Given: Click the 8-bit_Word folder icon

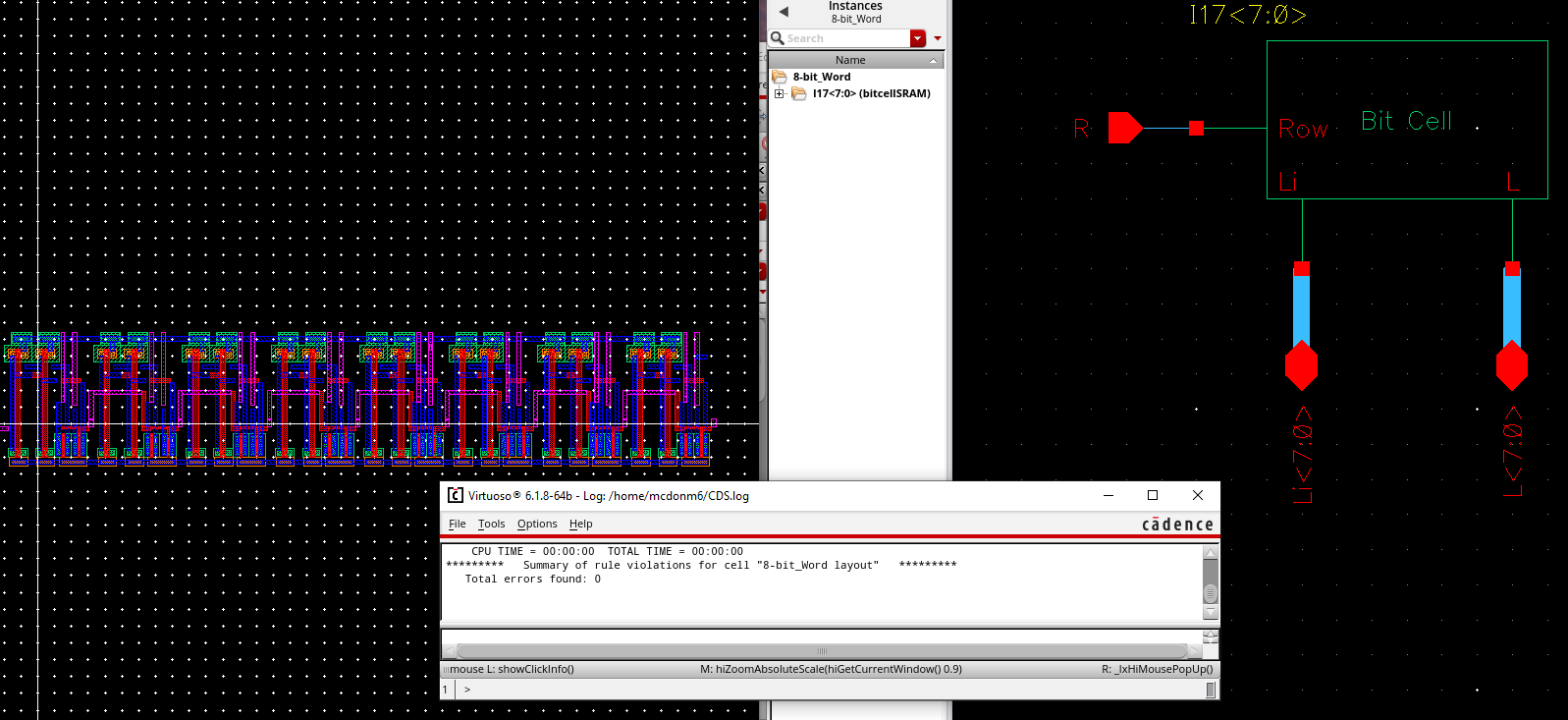Looking at the screenshot, I should point(780,77).
